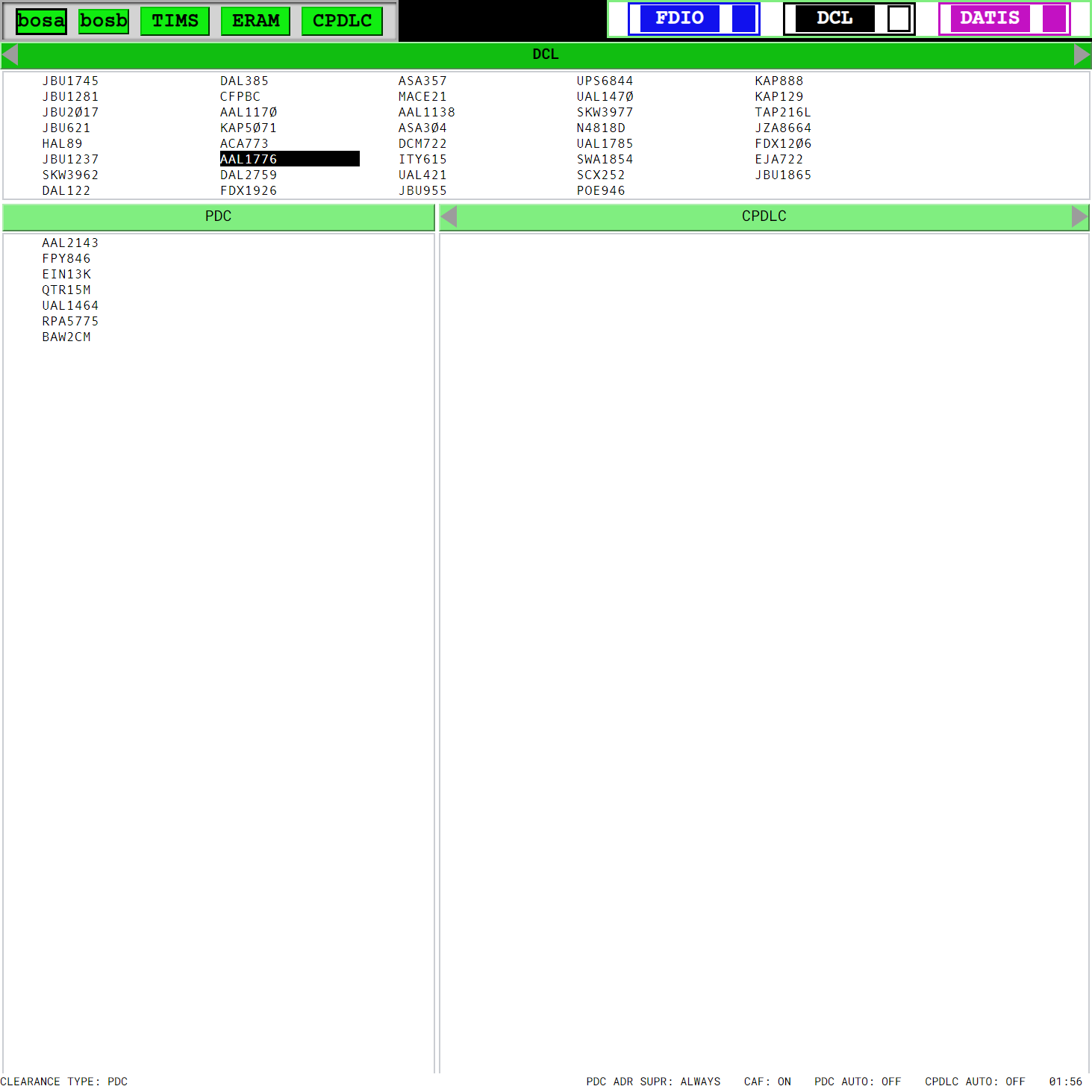Image resolution: width=1092 pixels, height=1092 pixels.
Task: Select flight JBU1745
Action: [70, 81]
